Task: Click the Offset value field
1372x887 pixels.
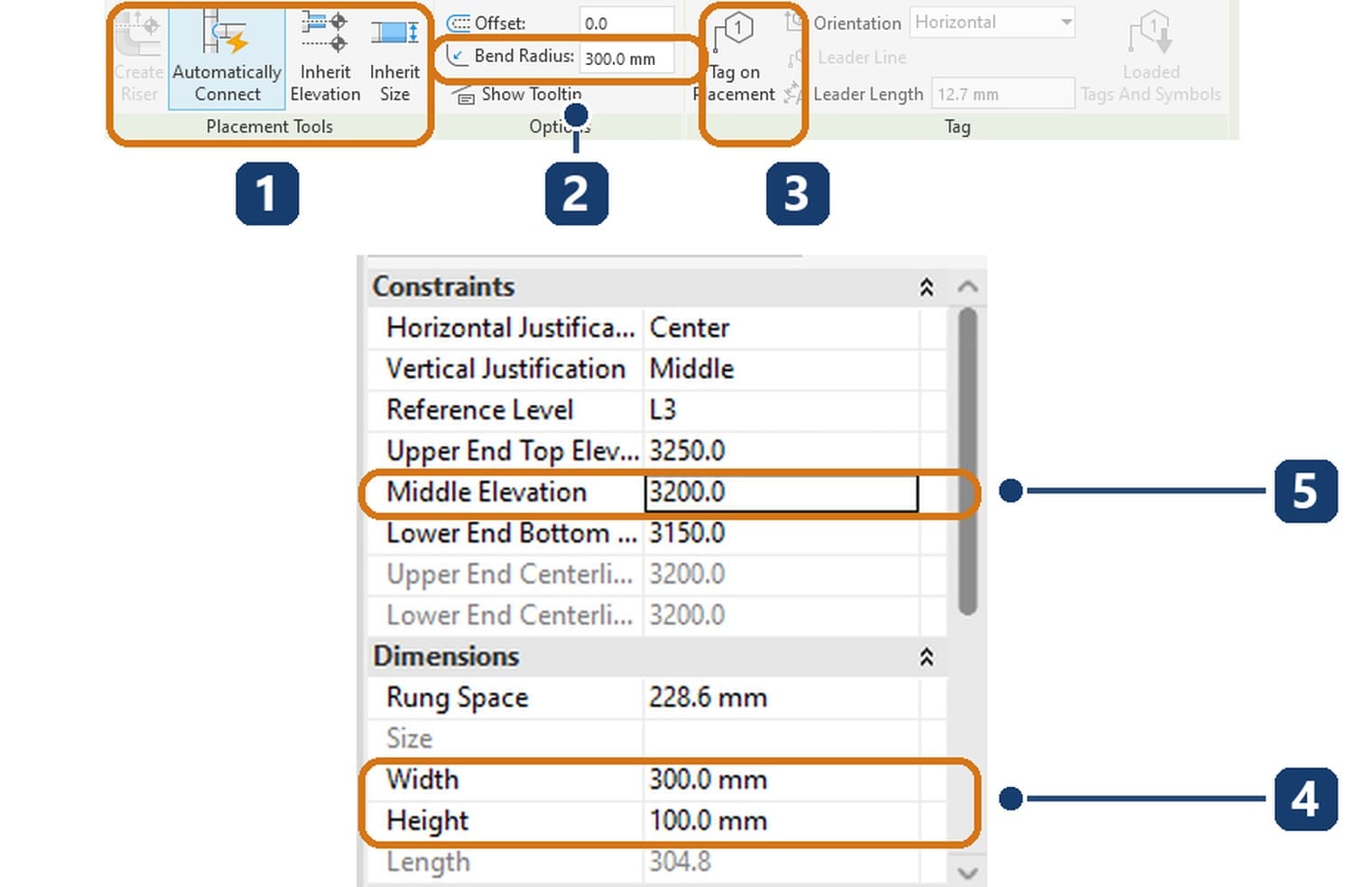Action: click(x=626, y=23)
